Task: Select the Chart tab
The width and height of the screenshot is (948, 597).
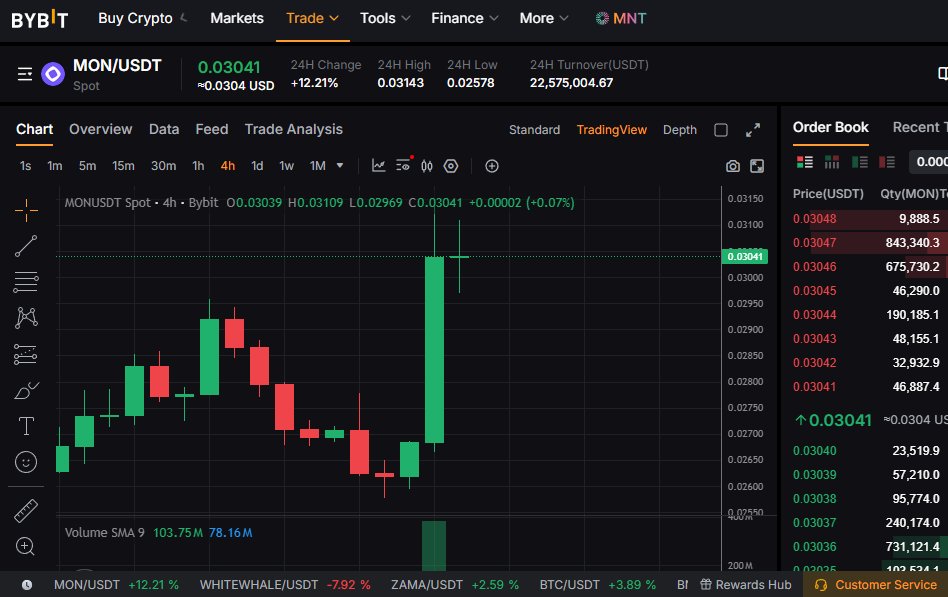Action: click(34, 129)
